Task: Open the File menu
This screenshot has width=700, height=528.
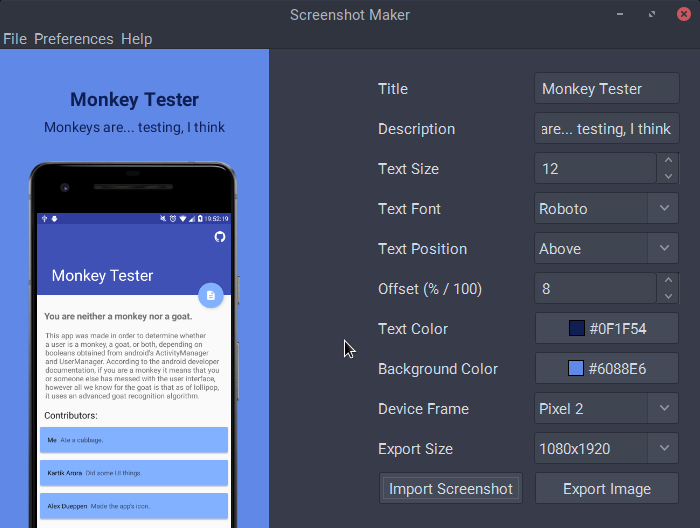Action: click(x=15, y=39)
